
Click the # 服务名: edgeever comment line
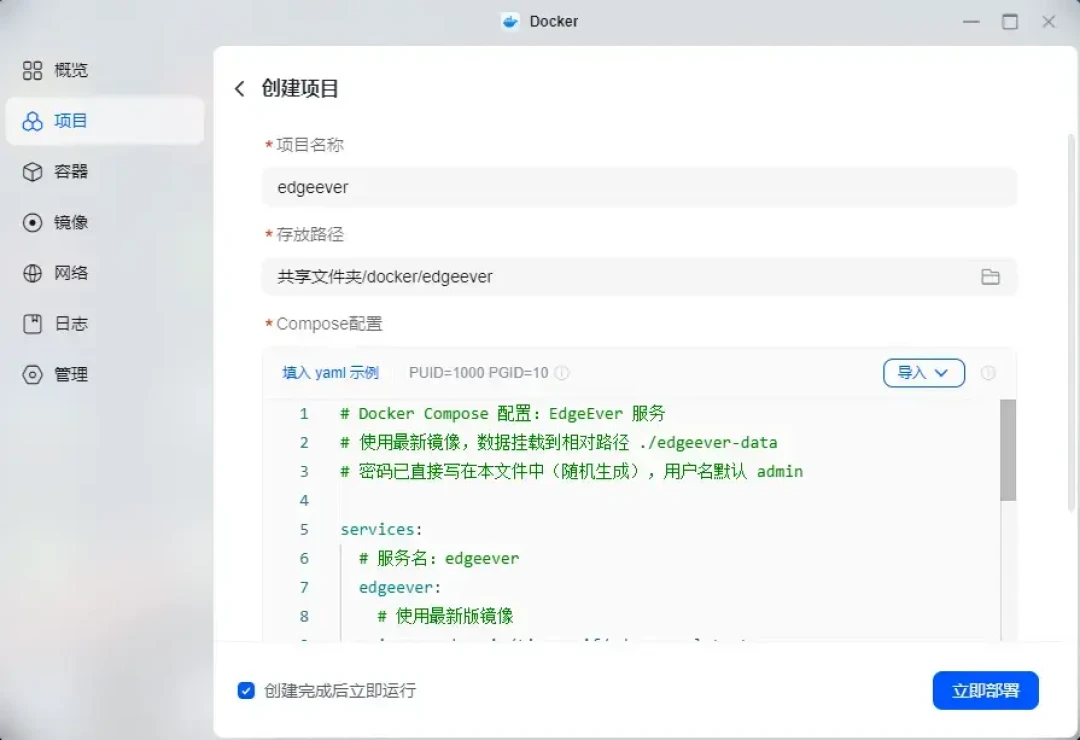tap(439, 558)
